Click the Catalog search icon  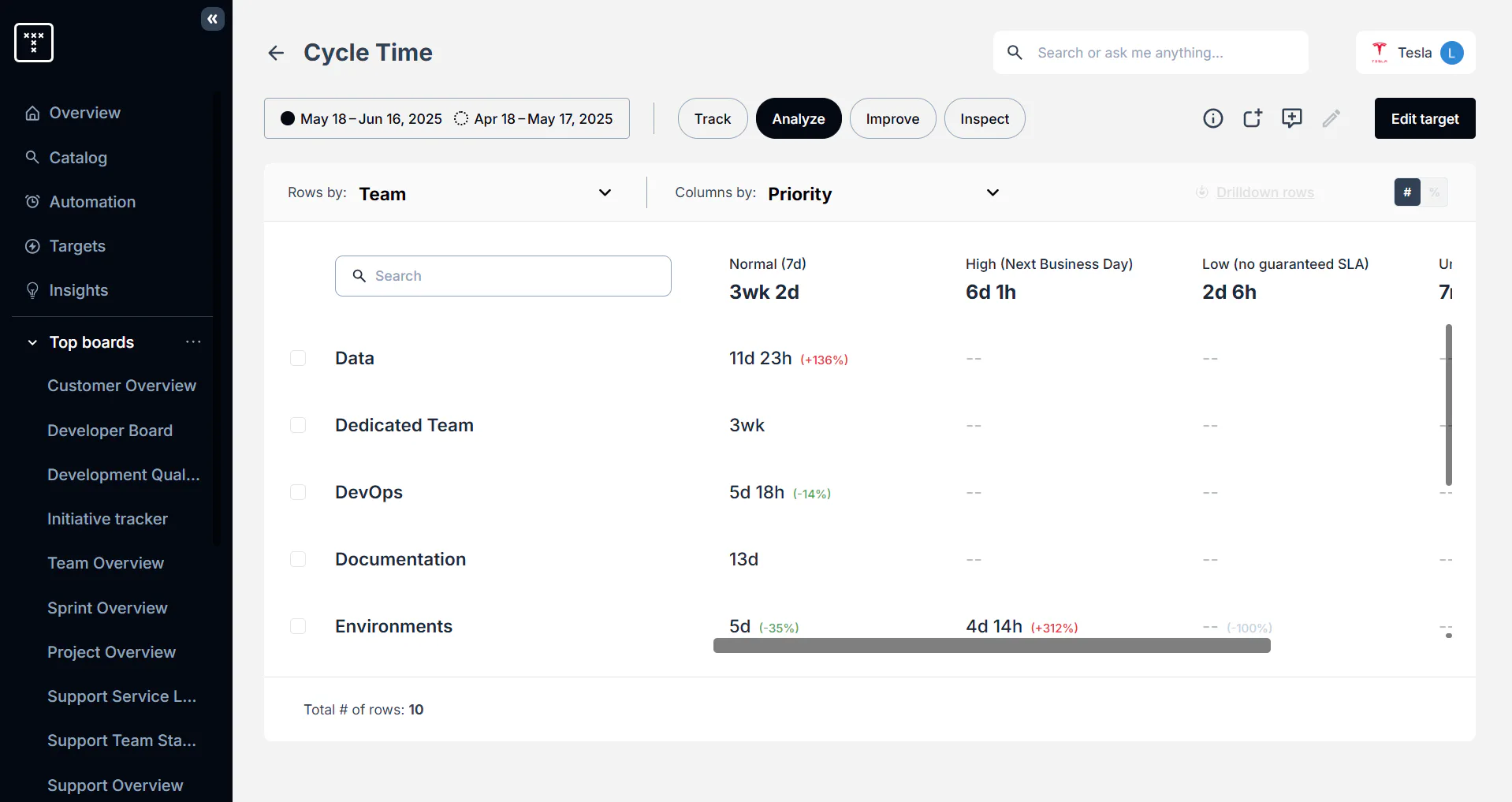click(x=32, y=157)
